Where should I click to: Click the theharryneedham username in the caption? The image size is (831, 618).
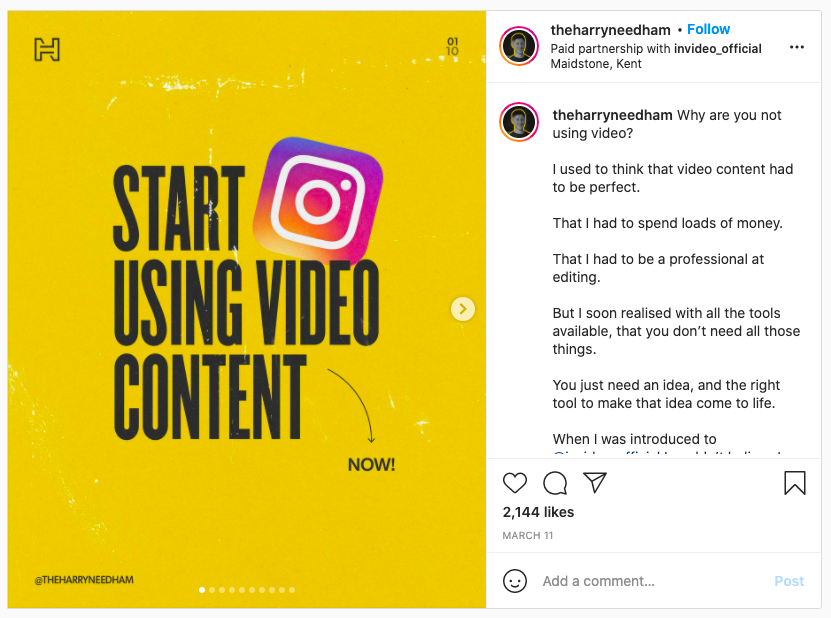click(612, 115)
